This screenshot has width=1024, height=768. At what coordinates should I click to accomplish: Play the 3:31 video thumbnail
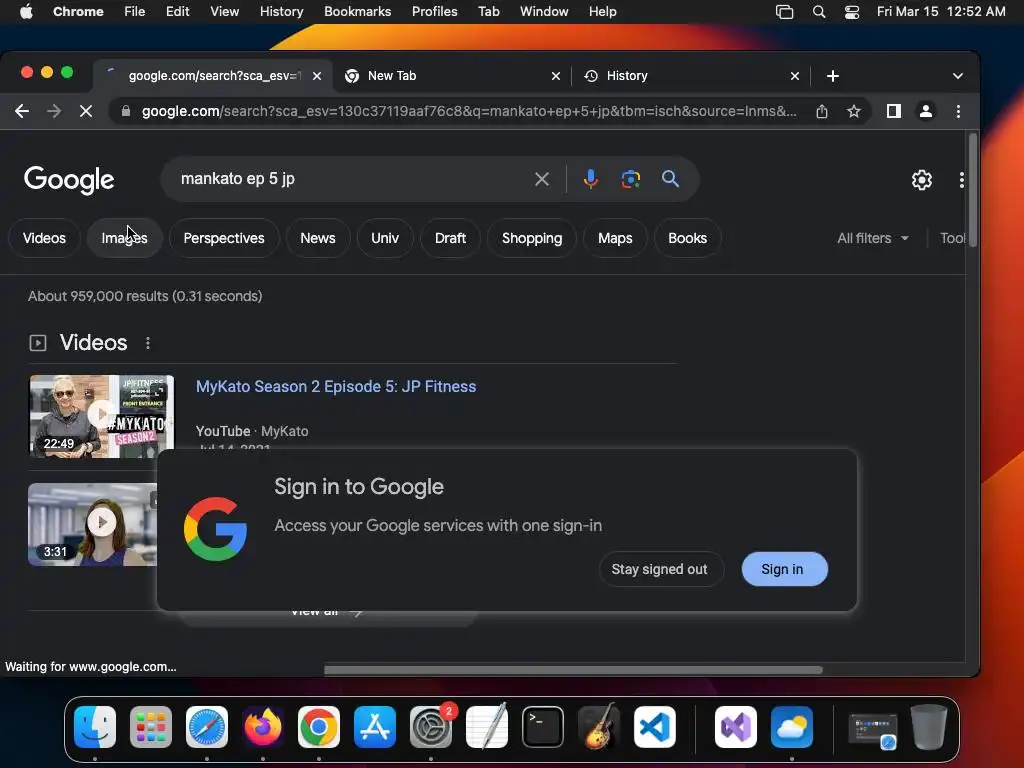click(x=92, y=524)
